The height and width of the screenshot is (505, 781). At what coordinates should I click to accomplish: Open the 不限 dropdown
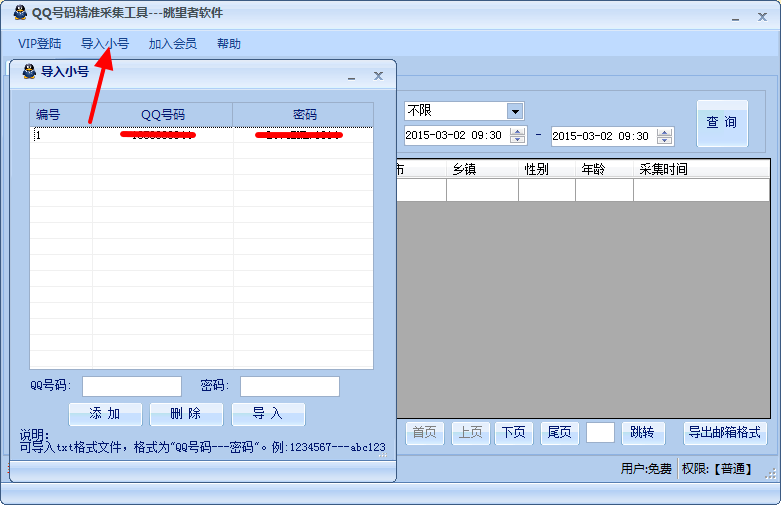[515, 111]
